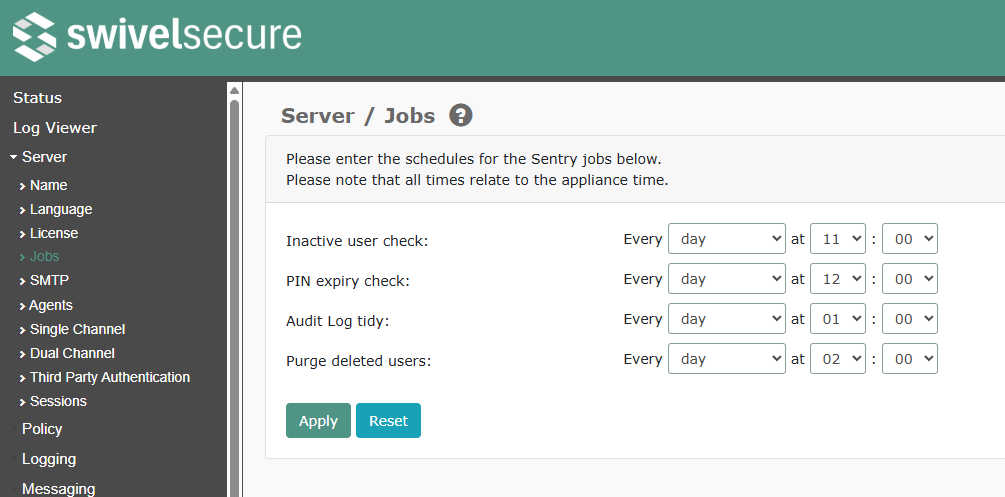Click the sidebar vertical scrollbar thumb
The image size is (1005, 497).
pyautogui.click(x=235, y=298)
